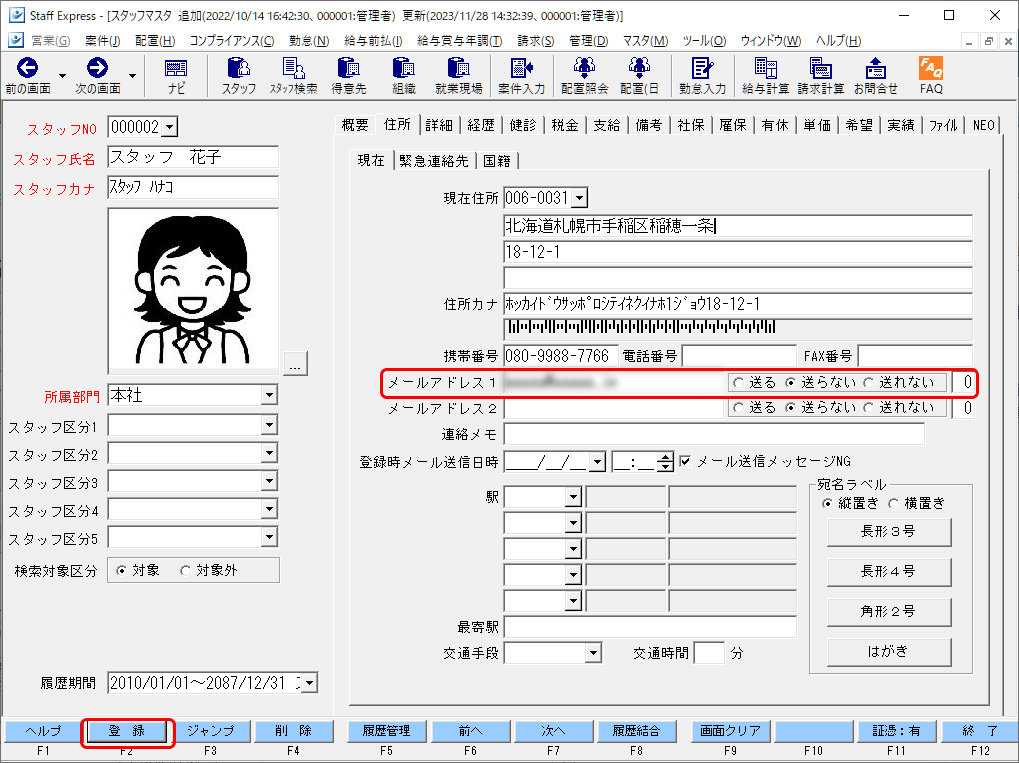
Task: Choose 縦置き label orientation radio
Action: click(x=827, y=504)
